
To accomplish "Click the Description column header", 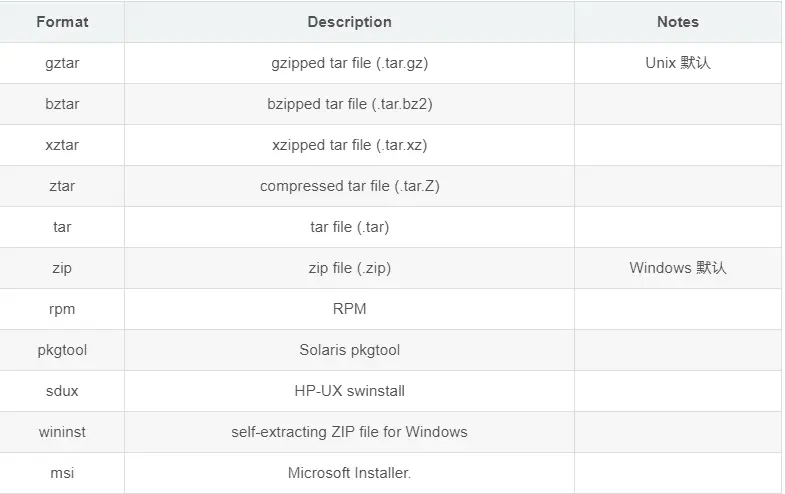I will click(349, 22).
